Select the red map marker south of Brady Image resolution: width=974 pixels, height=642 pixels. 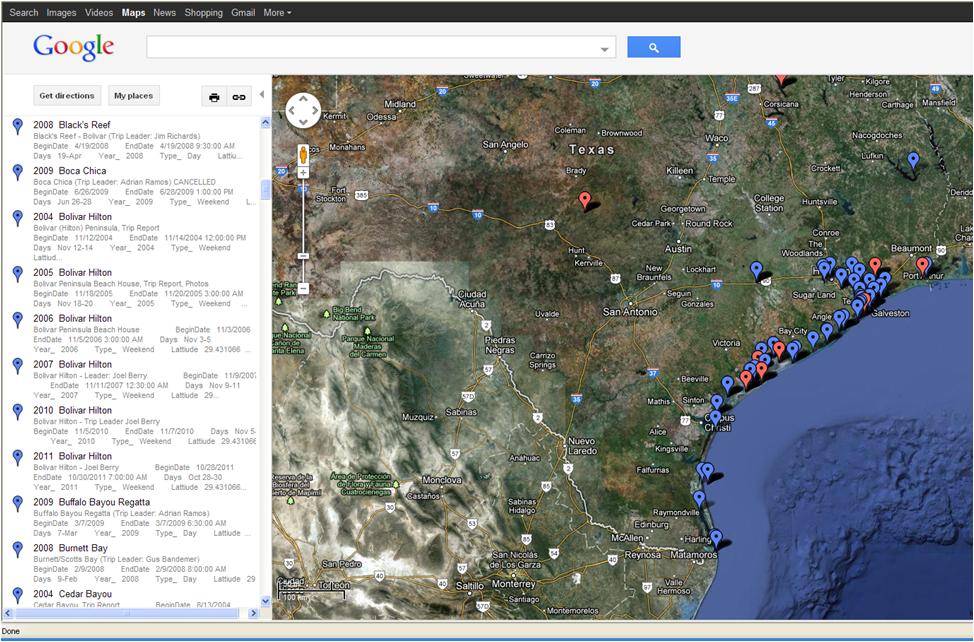coord(585,200)
